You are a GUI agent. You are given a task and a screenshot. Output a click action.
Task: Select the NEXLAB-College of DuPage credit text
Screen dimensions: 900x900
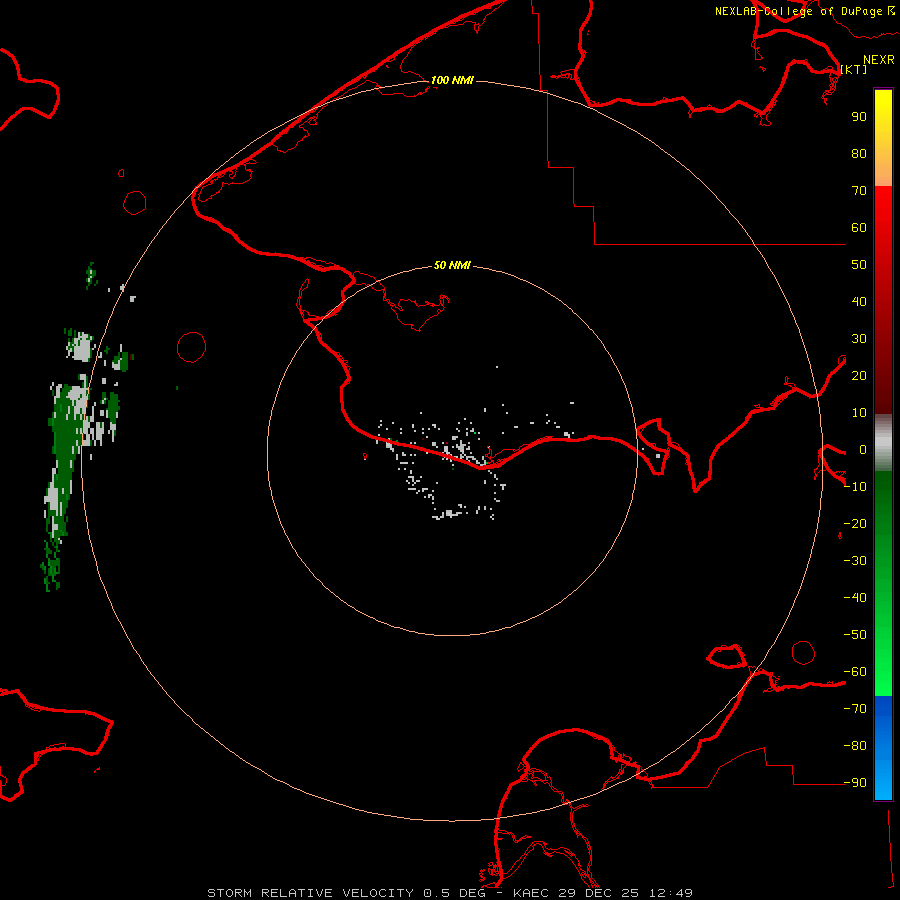point(798,11)
